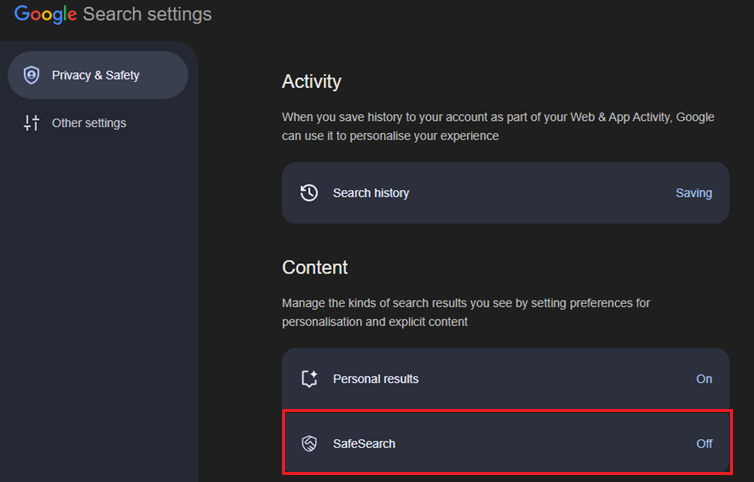Open the SafeSearch setting
Screen dimensions: 754x482
tap(507, 443)
